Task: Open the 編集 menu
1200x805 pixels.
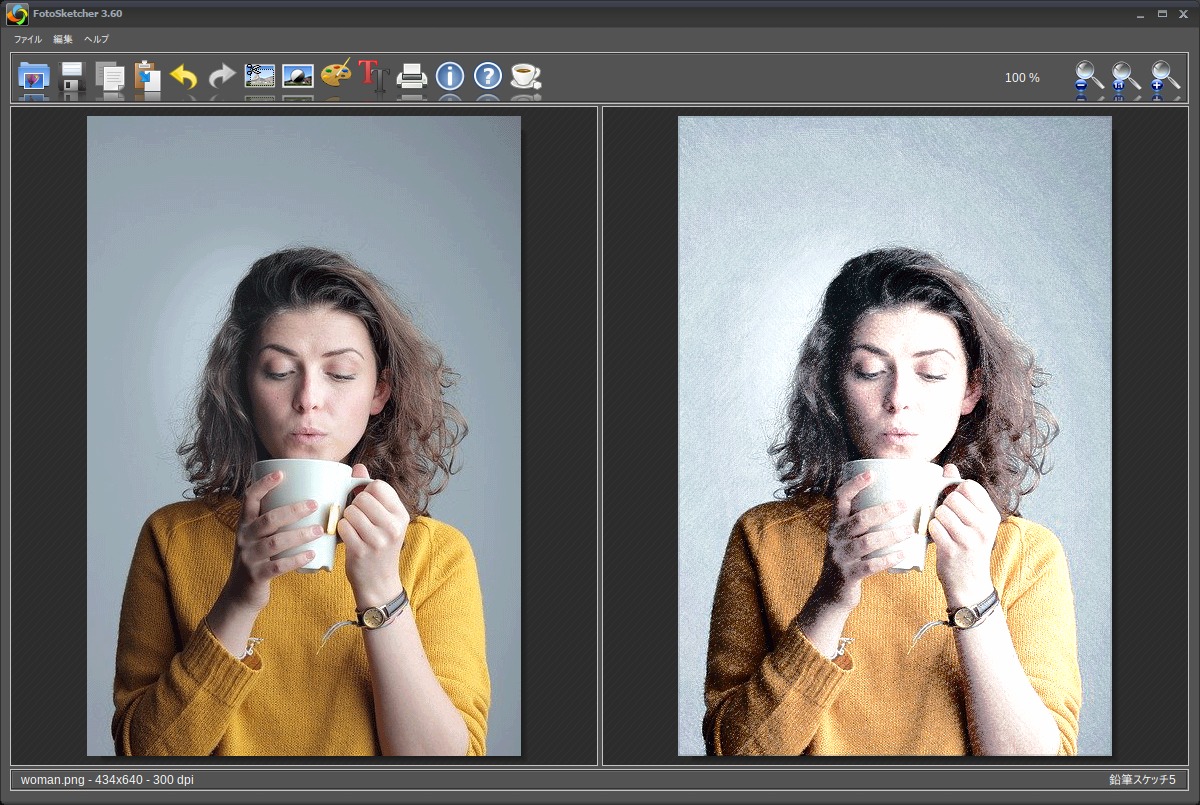Action: point(63,39)
